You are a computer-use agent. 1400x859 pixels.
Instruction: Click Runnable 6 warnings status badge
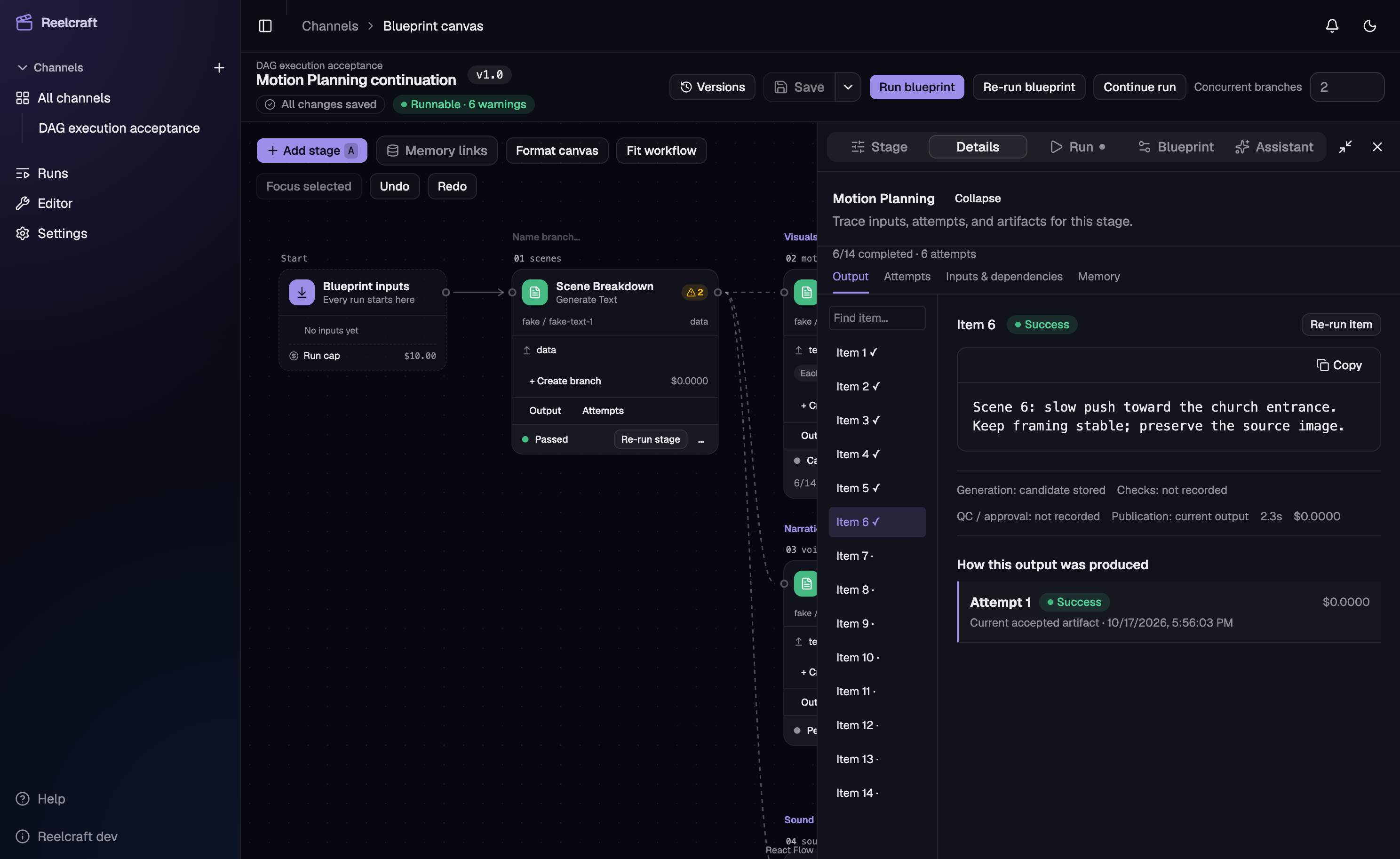pyautogui.click(x=463, y=104)
